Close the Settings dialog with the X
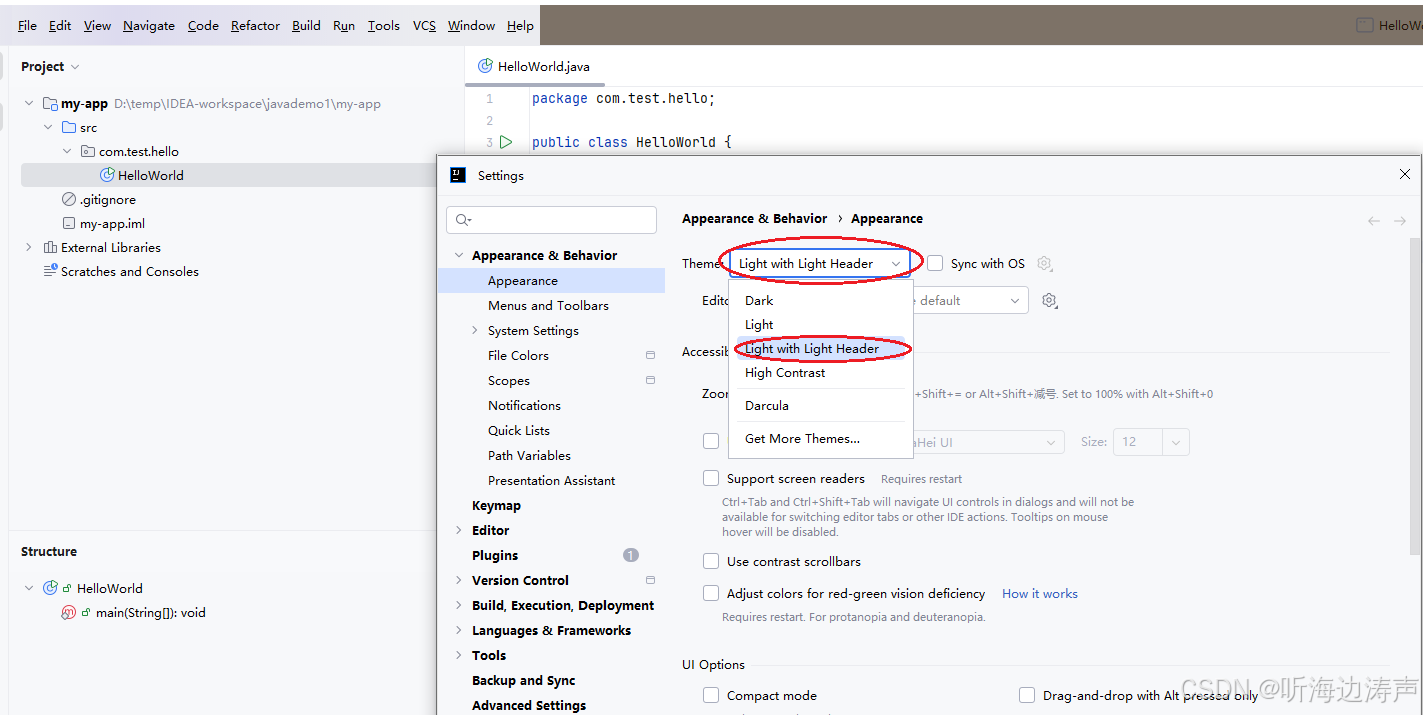This screenshot has width=1423, height=715. [x=1405, y=175]
